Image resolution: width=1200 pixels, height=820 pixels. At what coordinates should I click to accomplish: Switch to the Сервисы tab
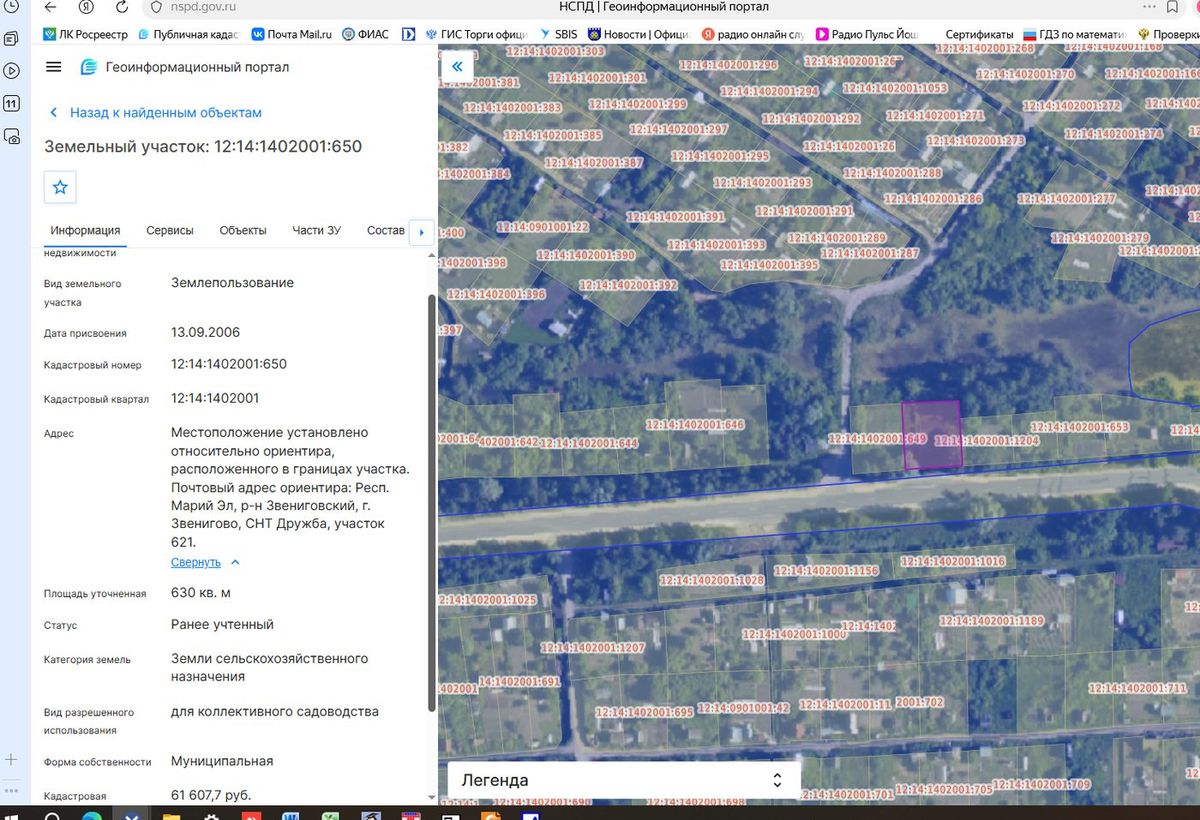pyautogui.click(x=170, y=231)
